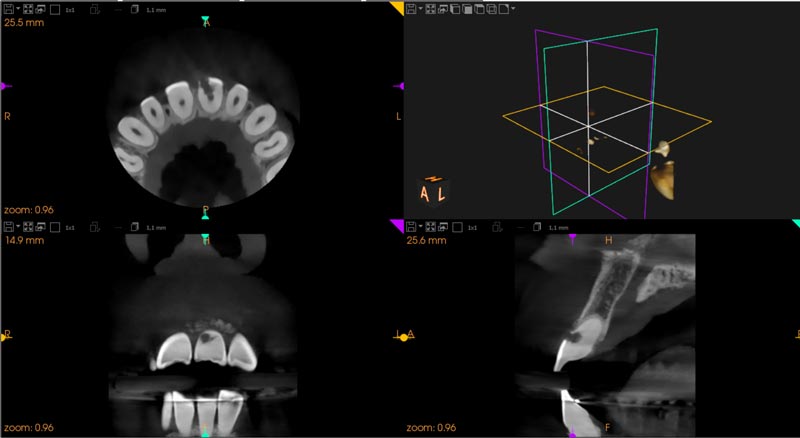The height and width of the screenshot is (438, 800).
Task: Click the fit-to-window icon in the 3D view
Action: 429,8
